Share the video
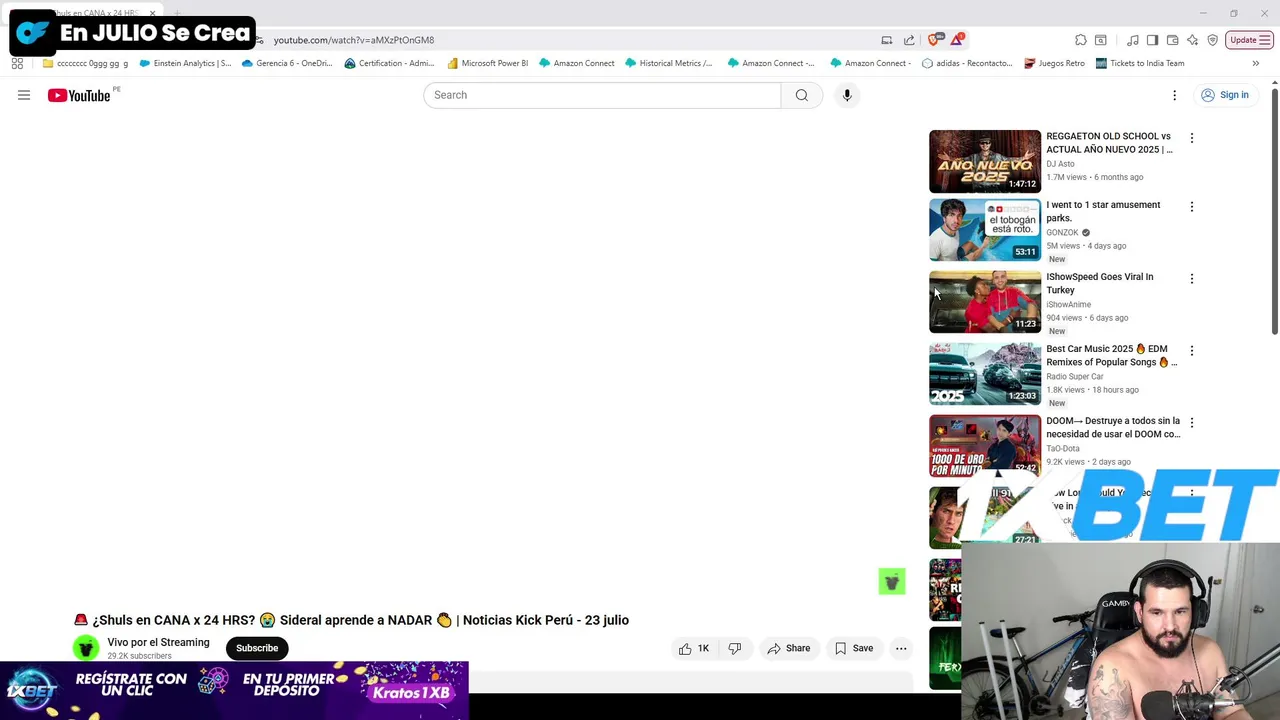The width and height of the screenshot is (1280, 720). [788, 648]
